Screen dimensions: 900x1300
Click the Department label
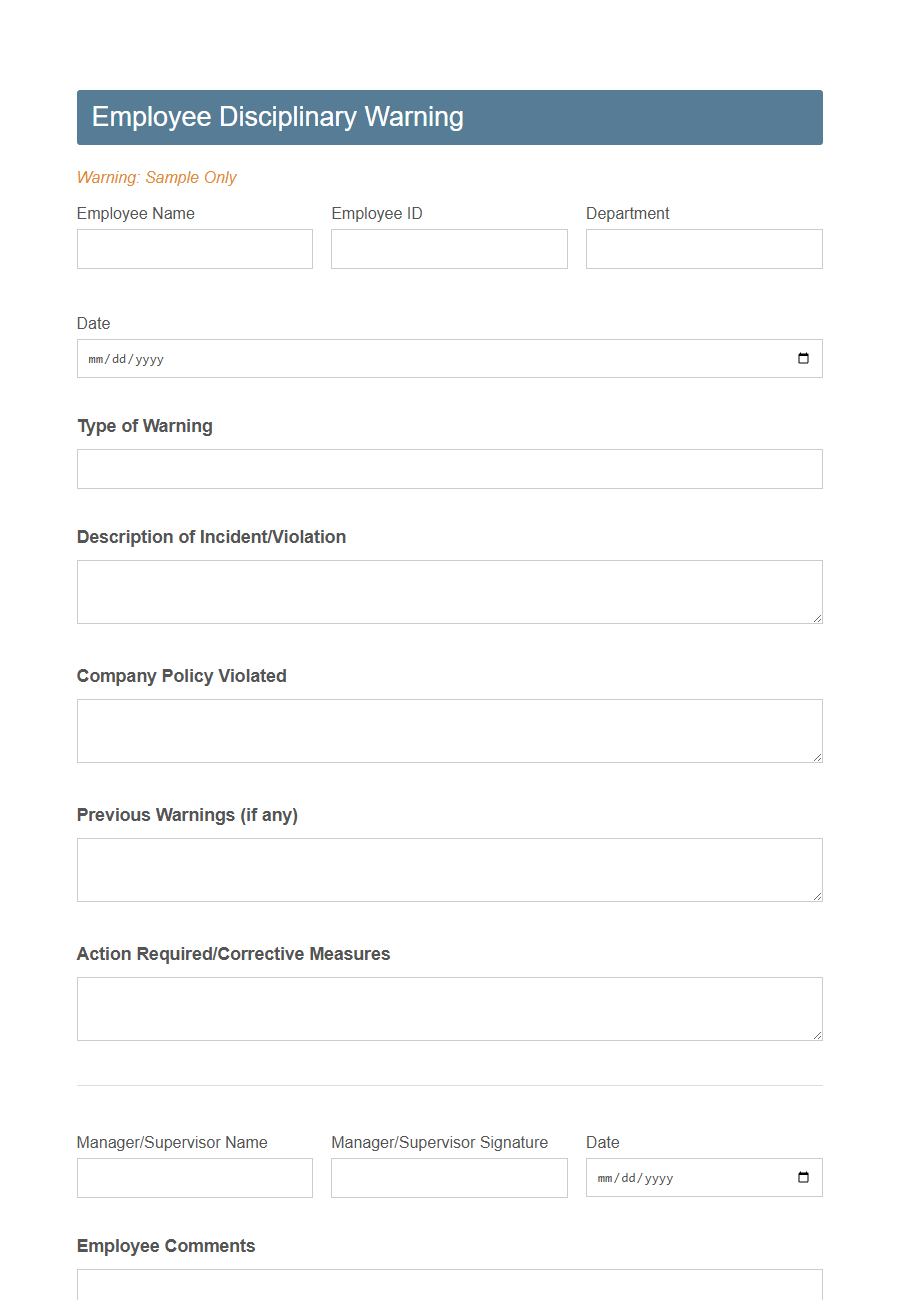click(x=628, y=213)
